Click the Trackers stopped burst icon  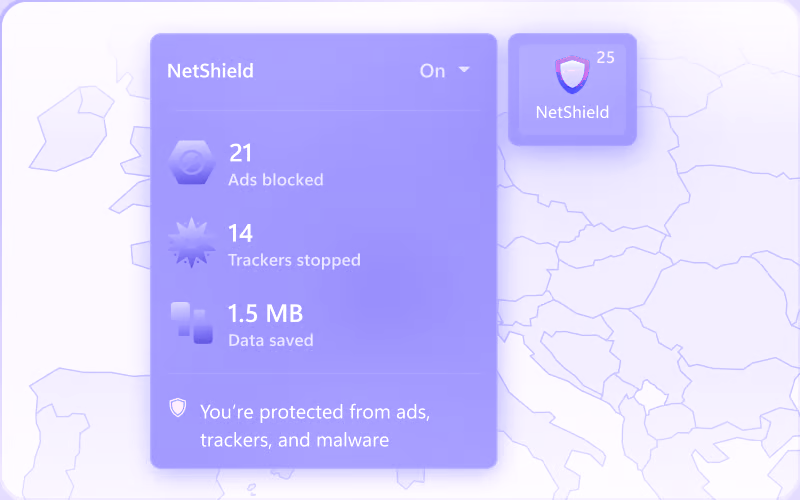tap(190, 244)
